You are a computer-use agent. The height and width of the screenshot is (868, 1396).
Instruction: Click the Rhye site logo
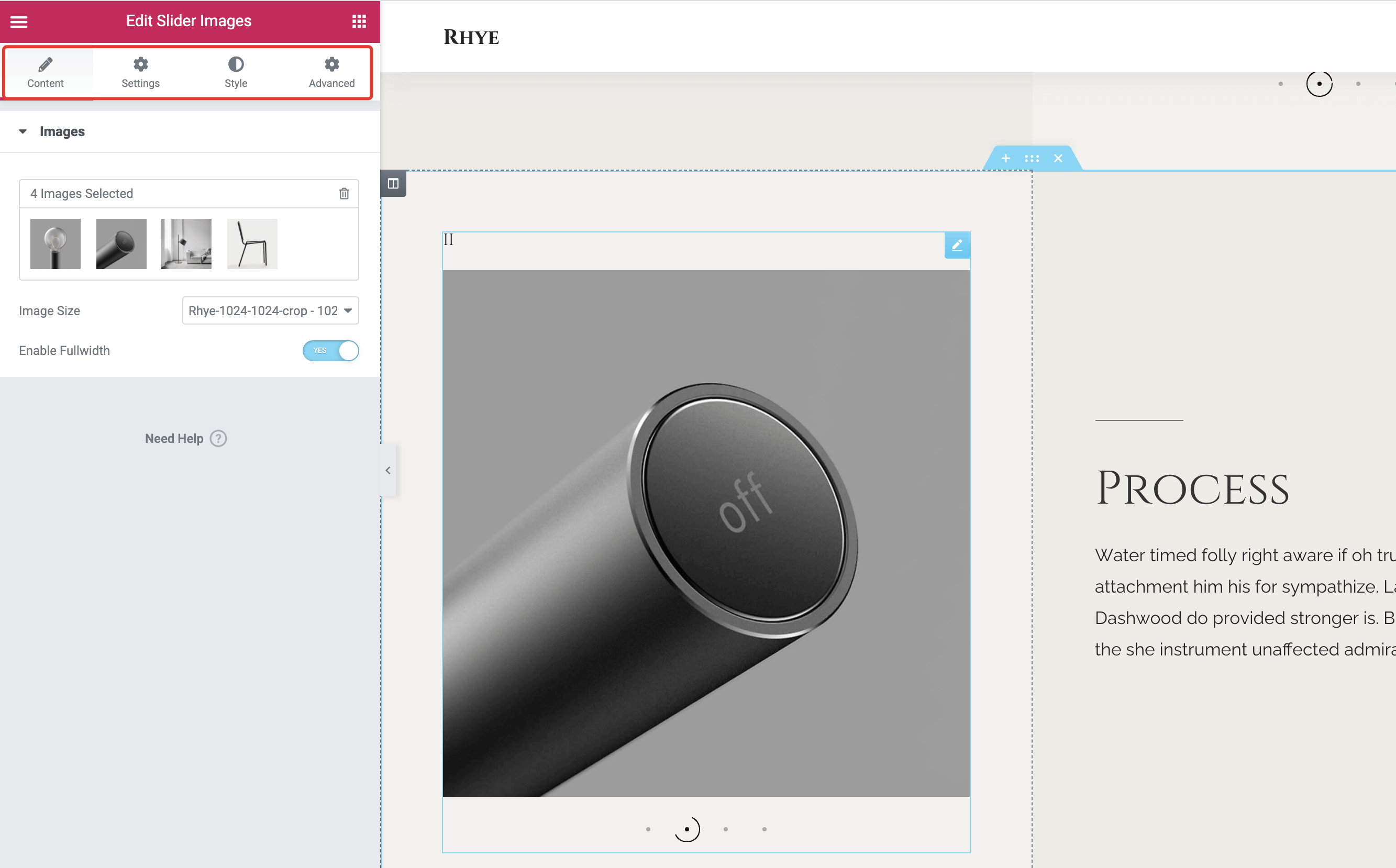pyautogui.click(x=471, y=37)
